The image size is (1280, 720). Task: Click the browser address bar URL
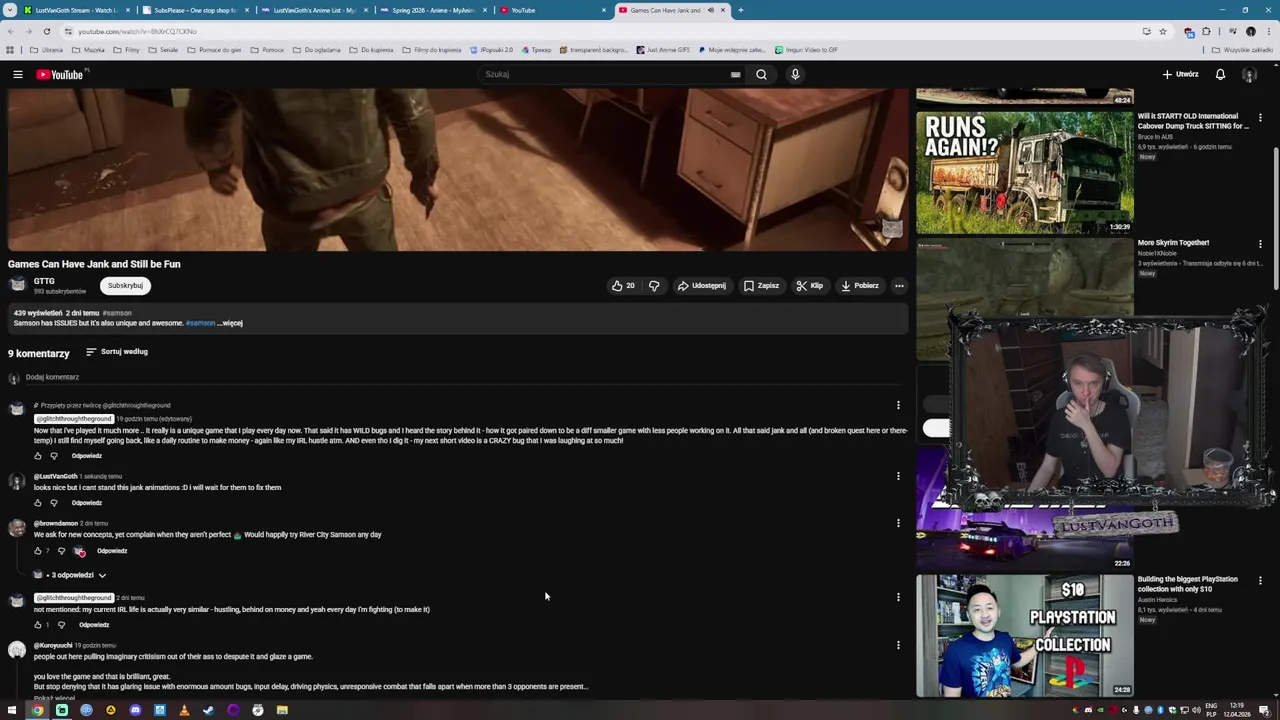(138, 31)
